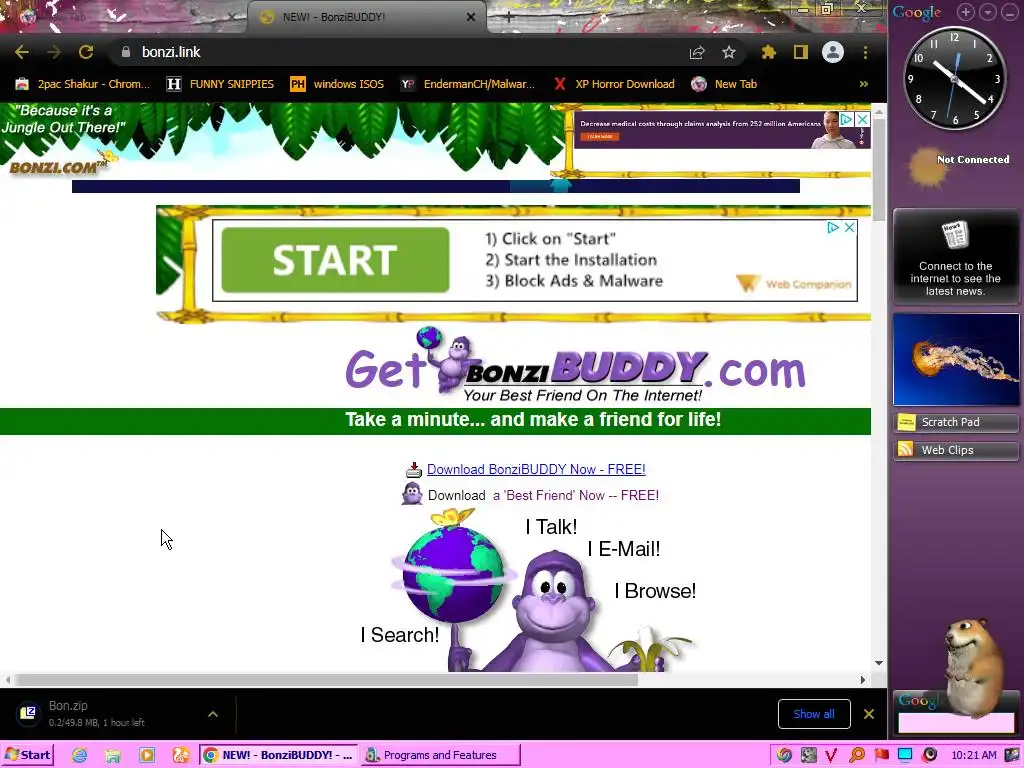Screen dimensions: 1024x768
Task: Open the Chrome three-dot menu
Action: [x=865, y=52]
